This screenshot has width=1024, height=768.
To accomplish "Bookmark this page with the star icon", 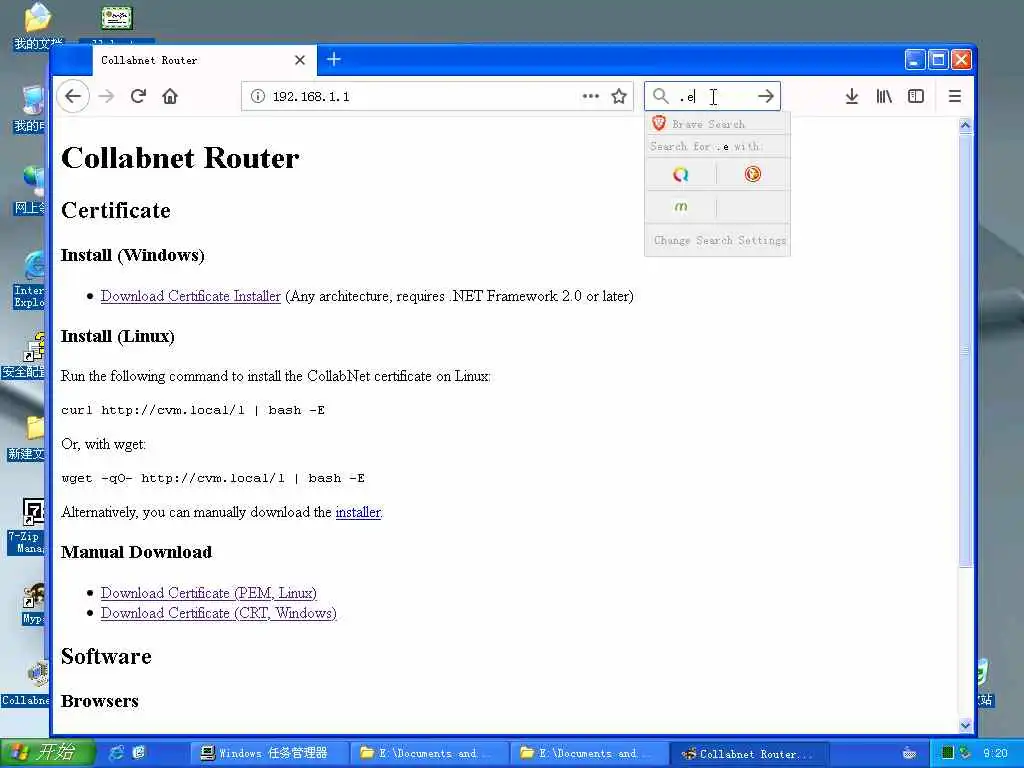I will point(619,97).
